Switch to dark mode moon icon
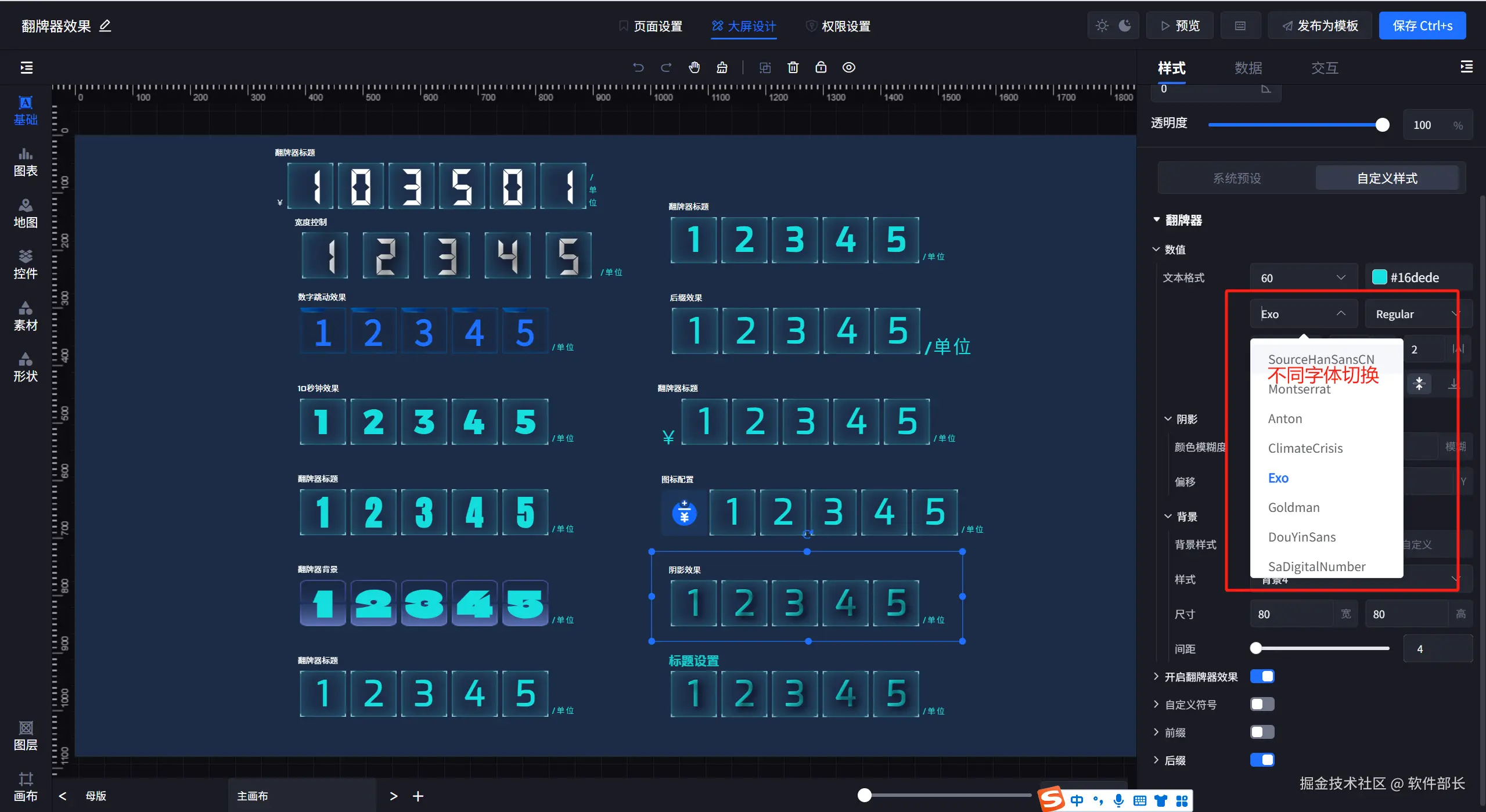 point(1125,26)
